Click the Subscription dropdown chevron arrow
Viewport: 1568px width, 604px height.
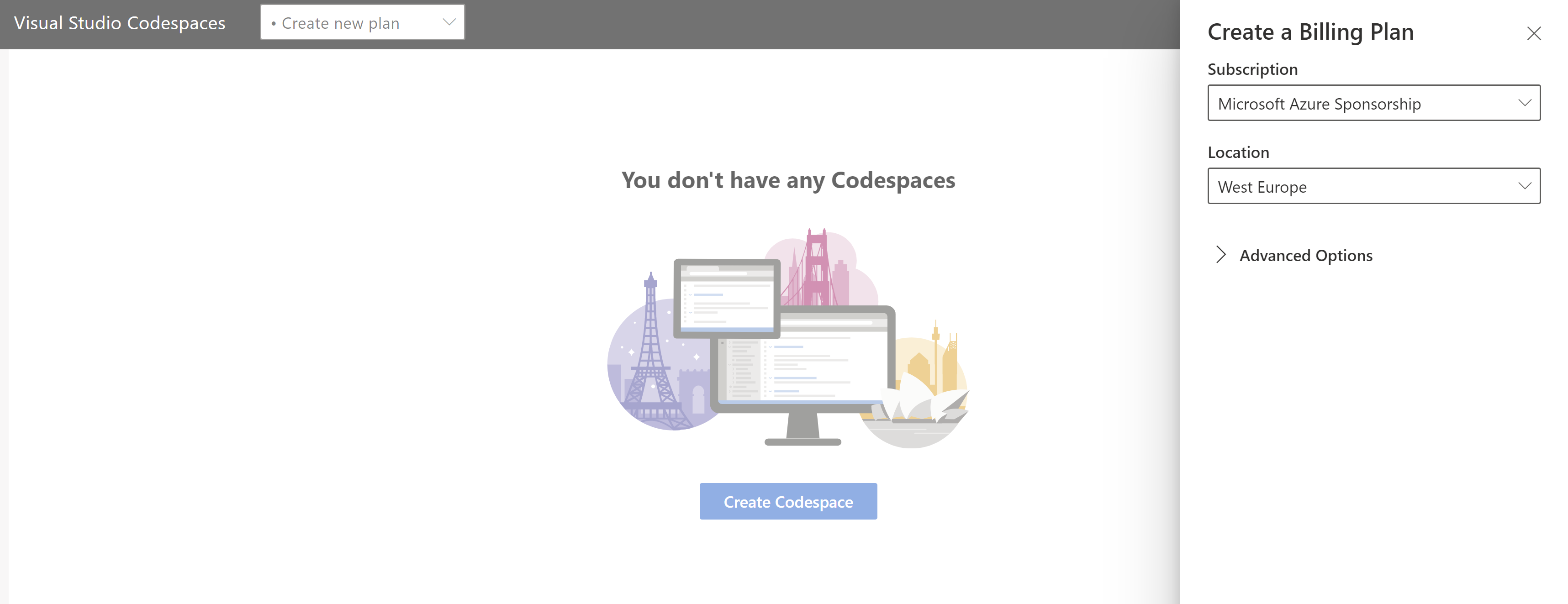pyautogui.click(x=1524, y=103)
